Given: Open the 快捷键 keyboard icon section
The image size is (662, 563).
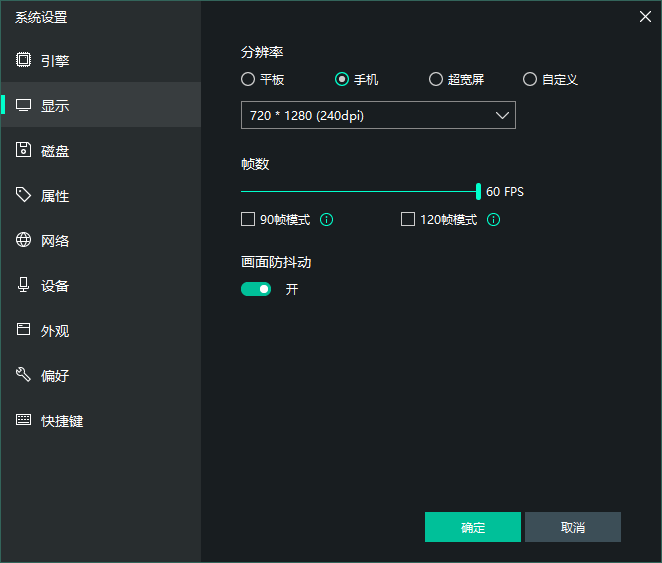Looking at the screenshot, I should pos(23,420).
